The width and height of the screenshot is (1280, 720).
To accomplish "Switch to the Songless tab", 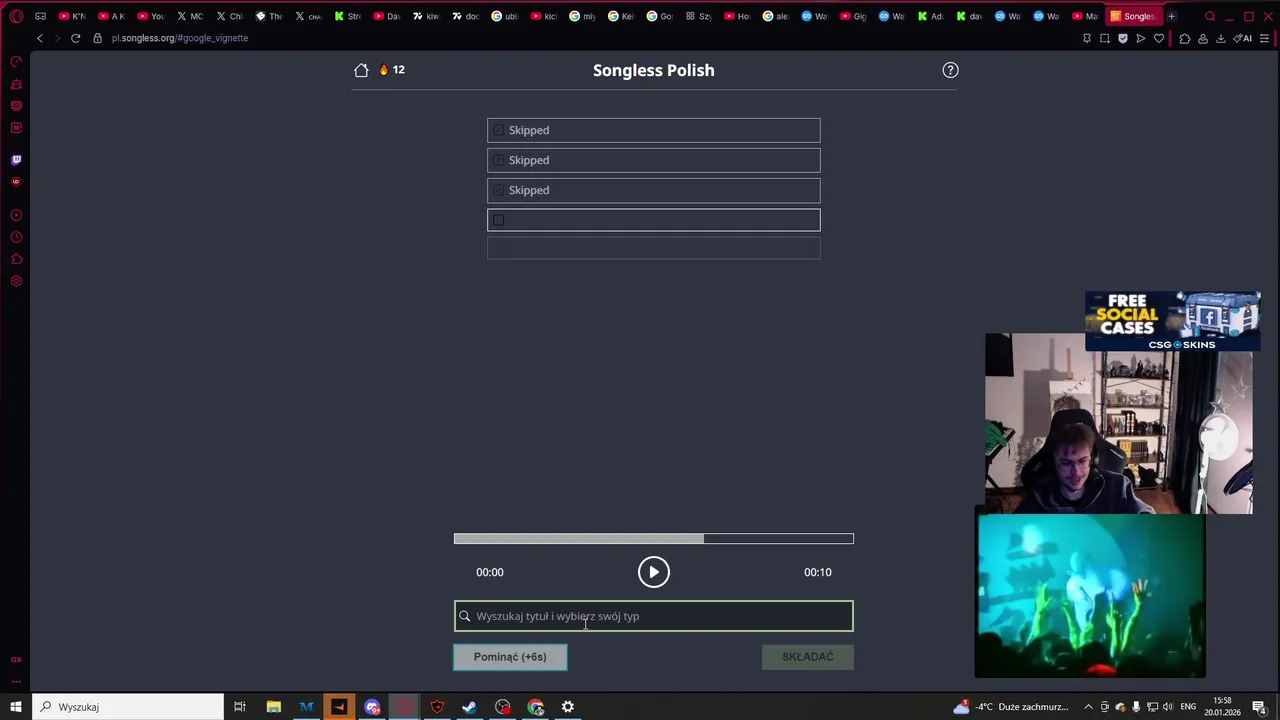I will [1132, 16].
